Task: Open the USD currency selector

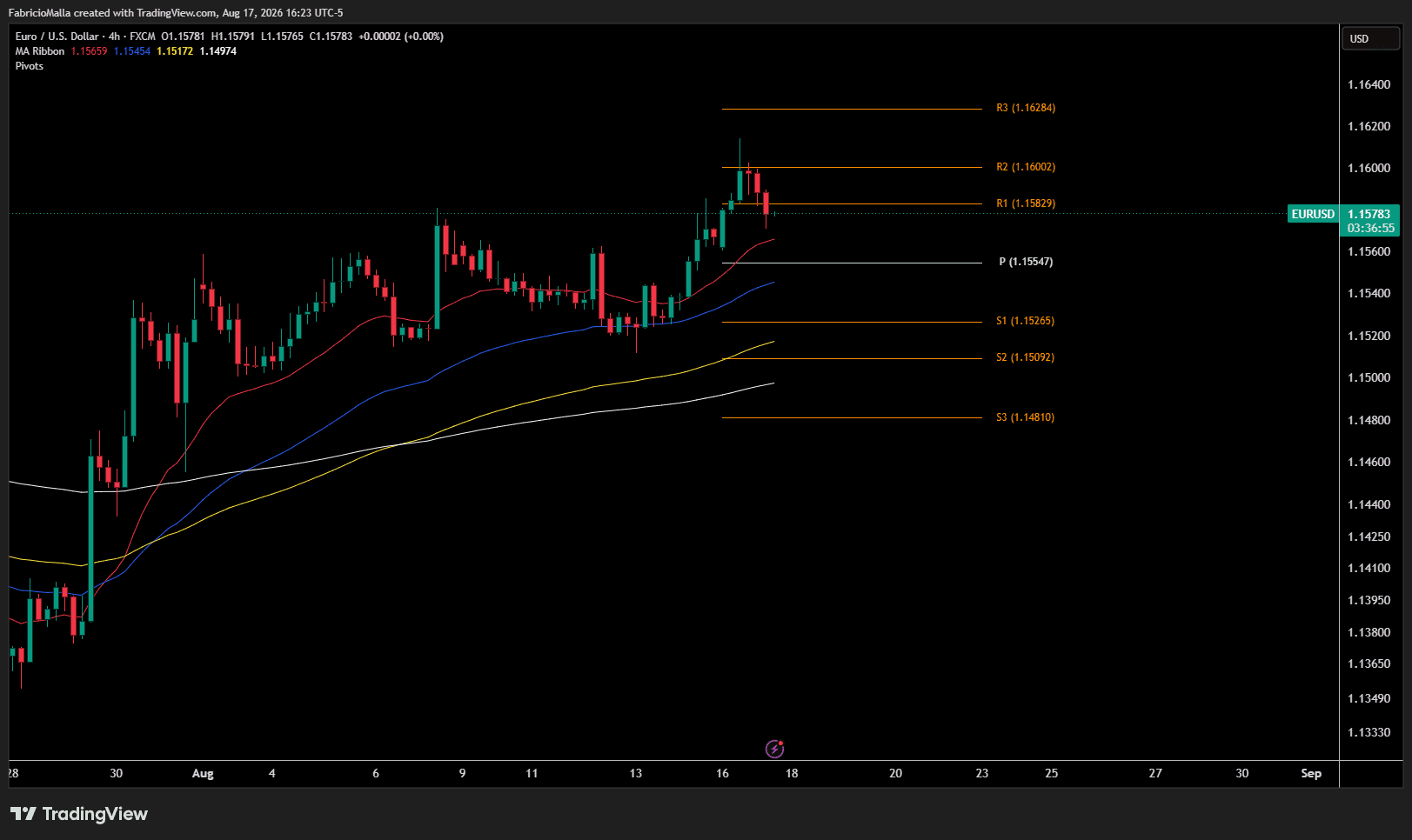Action: pos(1370,38)
